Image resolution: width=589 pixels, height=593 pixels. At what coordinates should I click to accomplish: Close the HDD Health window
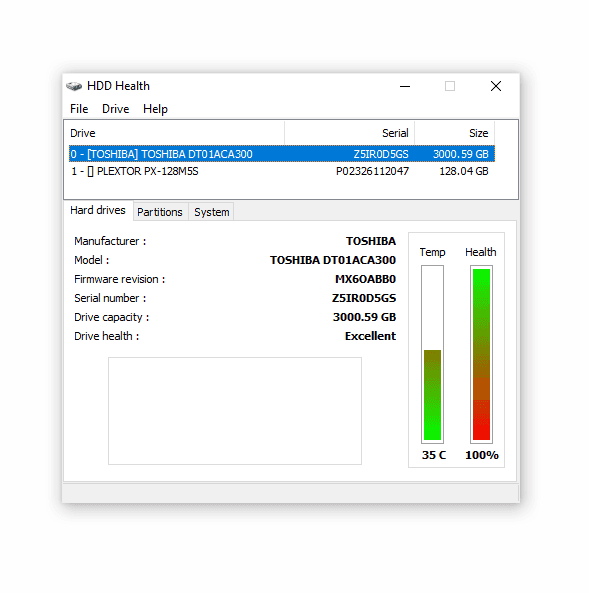[x=496, y=86]
